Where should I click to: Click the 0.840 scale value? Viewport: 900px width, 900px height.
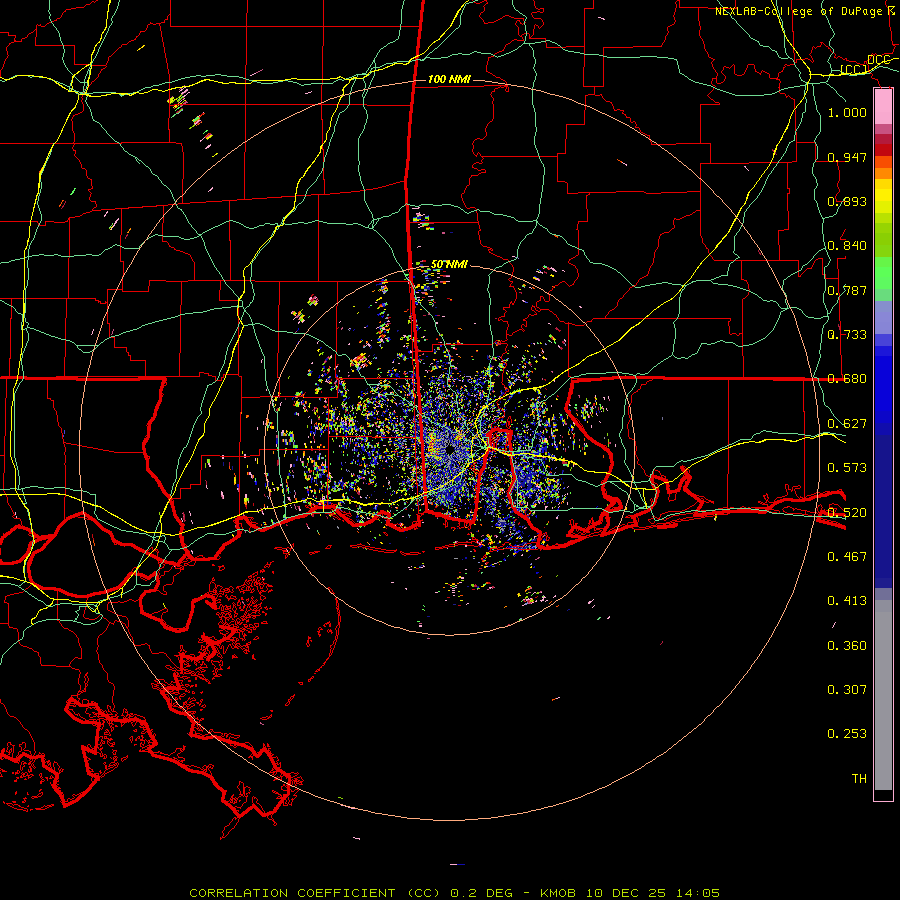(847, 246)
